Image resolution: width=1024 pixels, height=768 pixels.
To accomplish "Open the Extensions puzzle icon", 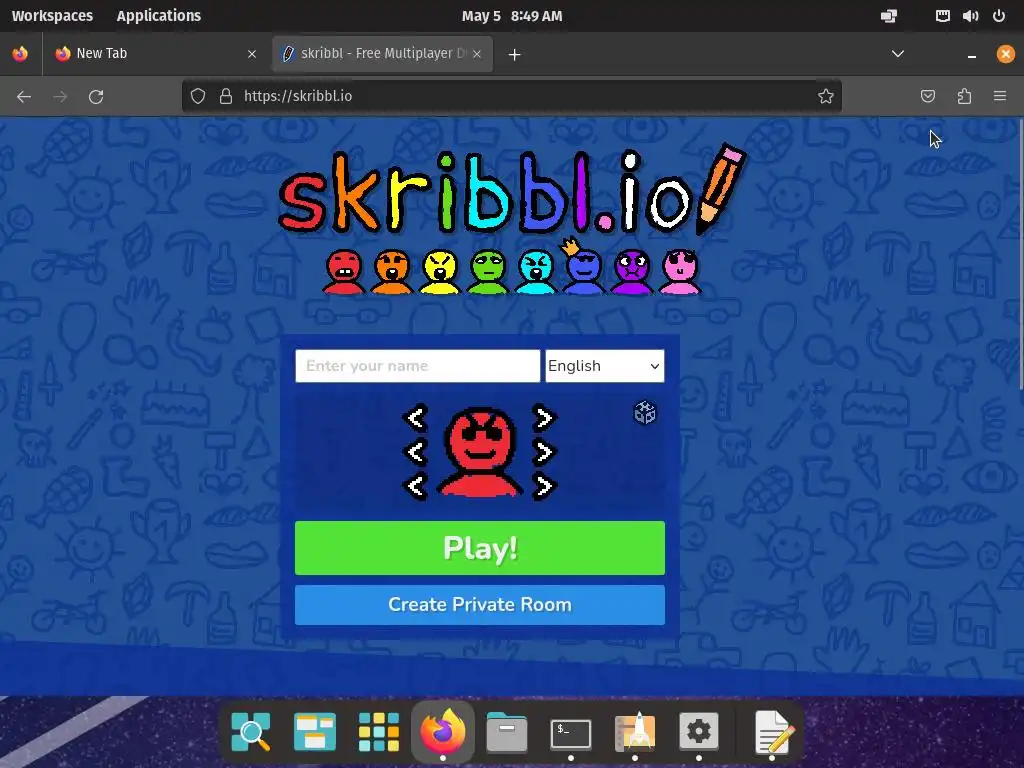I will pos(964,97).
